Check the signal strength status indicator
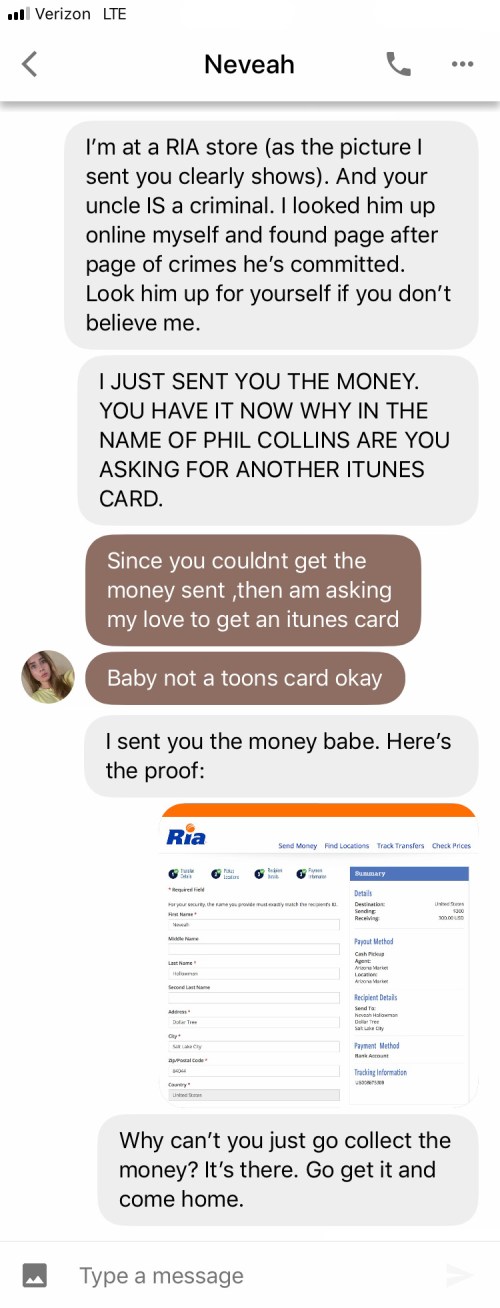This screenshot has height=1308, width=500. click(x=17, y=14)
